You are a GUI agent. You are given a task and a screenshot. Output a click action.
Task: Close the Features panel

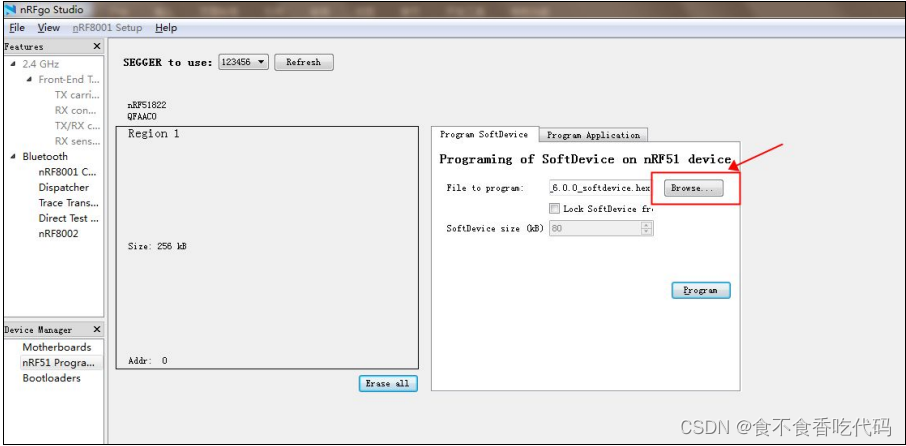tap(96, 46)
